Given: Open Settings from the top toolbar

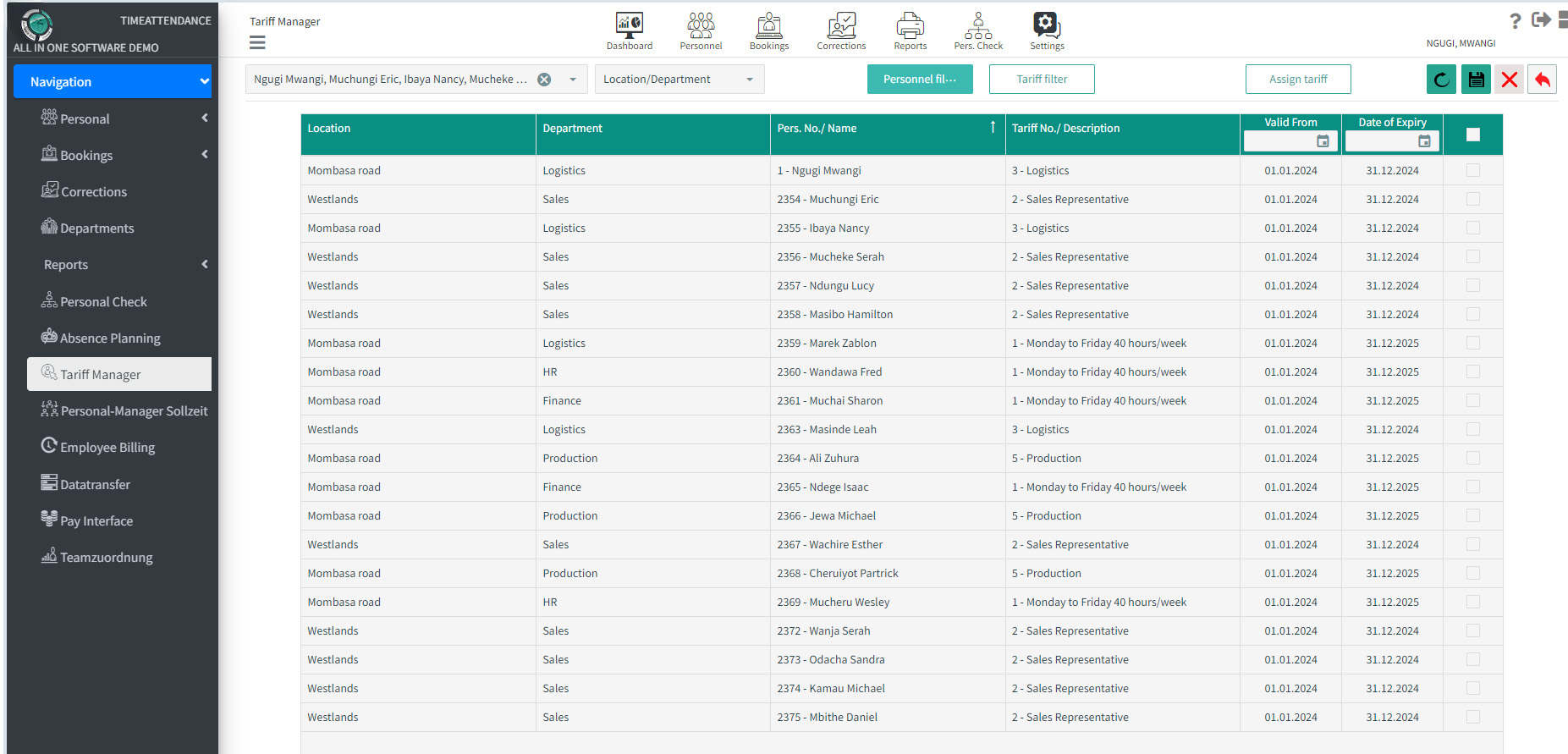Looking at the screenshot, I should point(1047,31).
